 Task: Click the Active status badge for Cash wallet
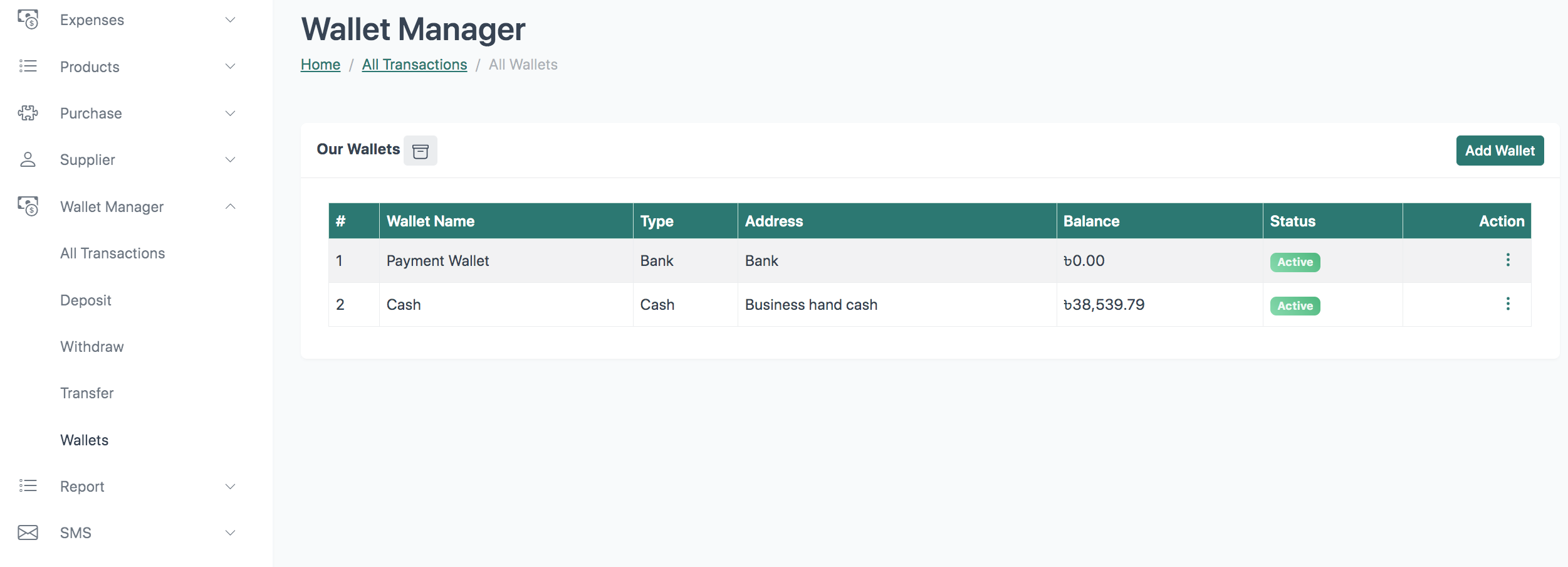point(1294,306)
